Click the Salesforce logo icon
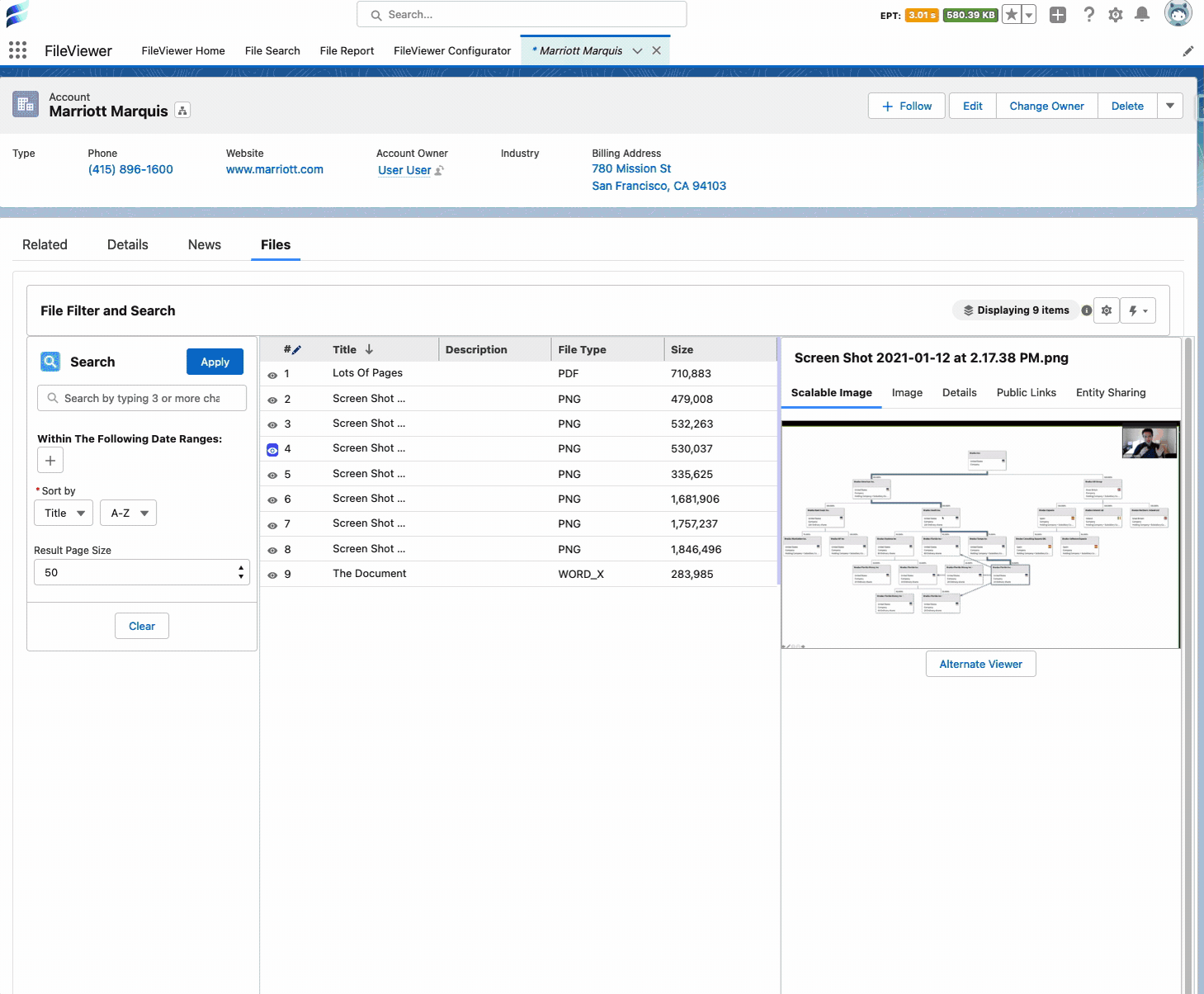 (17, 14)
